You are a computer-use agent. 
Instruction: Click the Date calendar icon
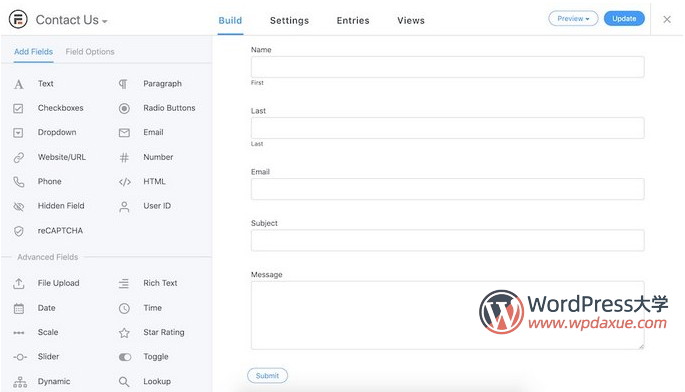coord(18,309)
